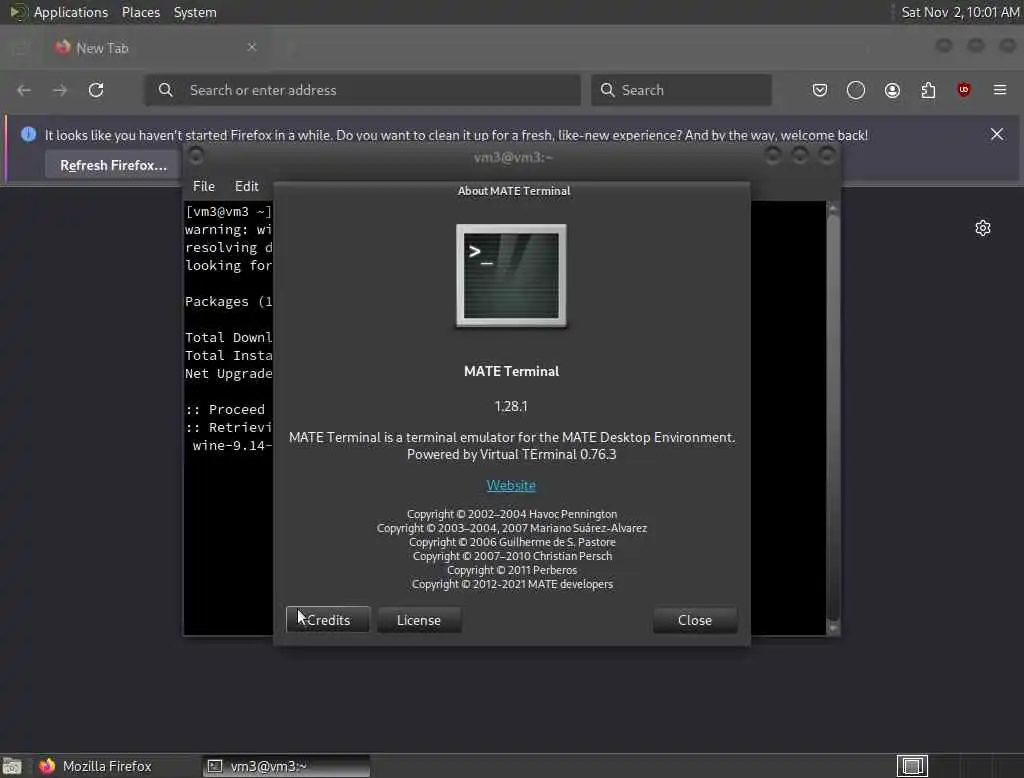1024x778 pixels.
Task: Dismiss the Firefox refresh notification bar
Action: 997,135
